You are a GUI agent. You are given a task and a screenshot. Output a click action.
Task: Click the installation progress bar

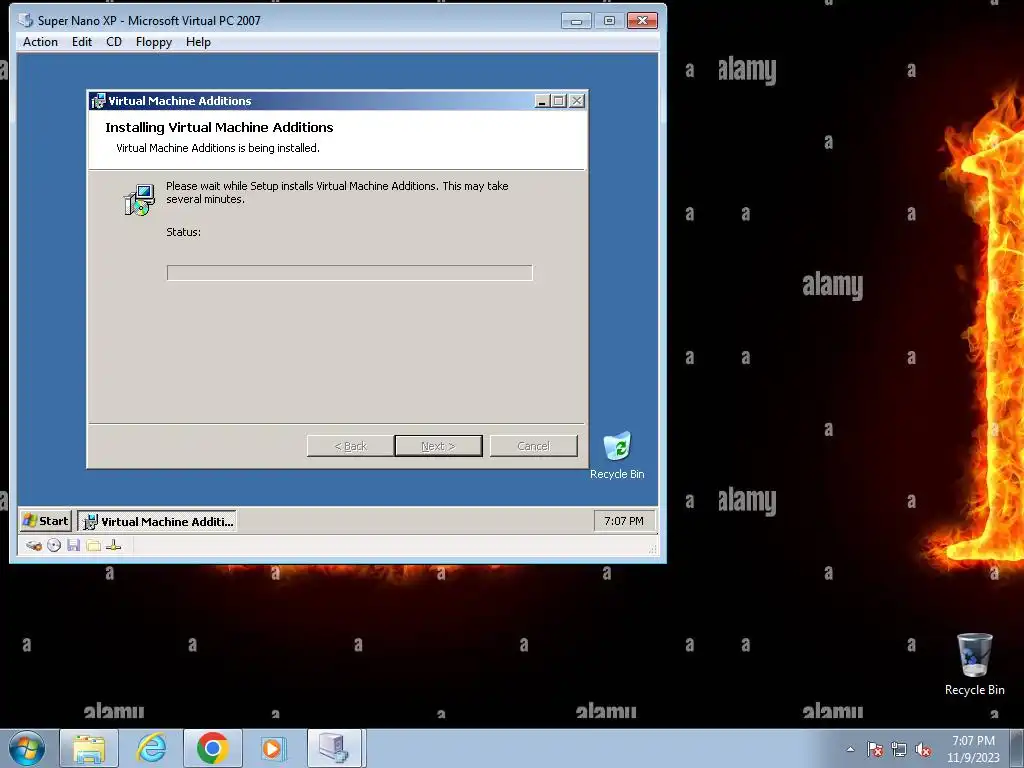pyautogui.click(x=349, y=272)
